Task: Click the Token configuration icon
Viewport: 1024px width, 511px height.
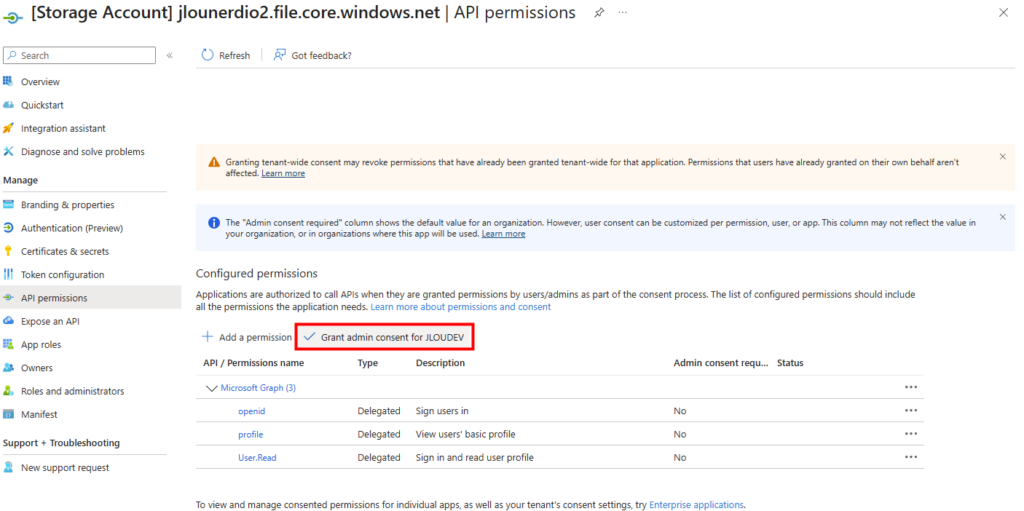Action: pyautogui.click(x=8, y=274)
